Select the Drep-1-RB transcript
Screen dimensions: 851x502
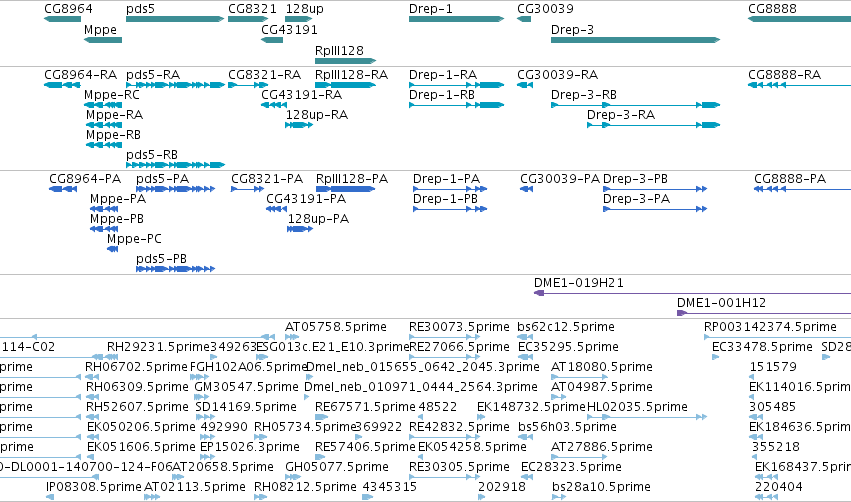coord(456,105)
